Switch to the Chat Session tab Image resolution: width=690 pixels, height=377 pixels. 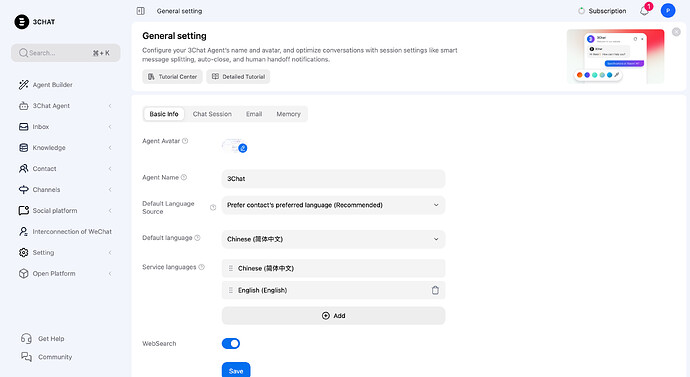[x=212, y=114]
